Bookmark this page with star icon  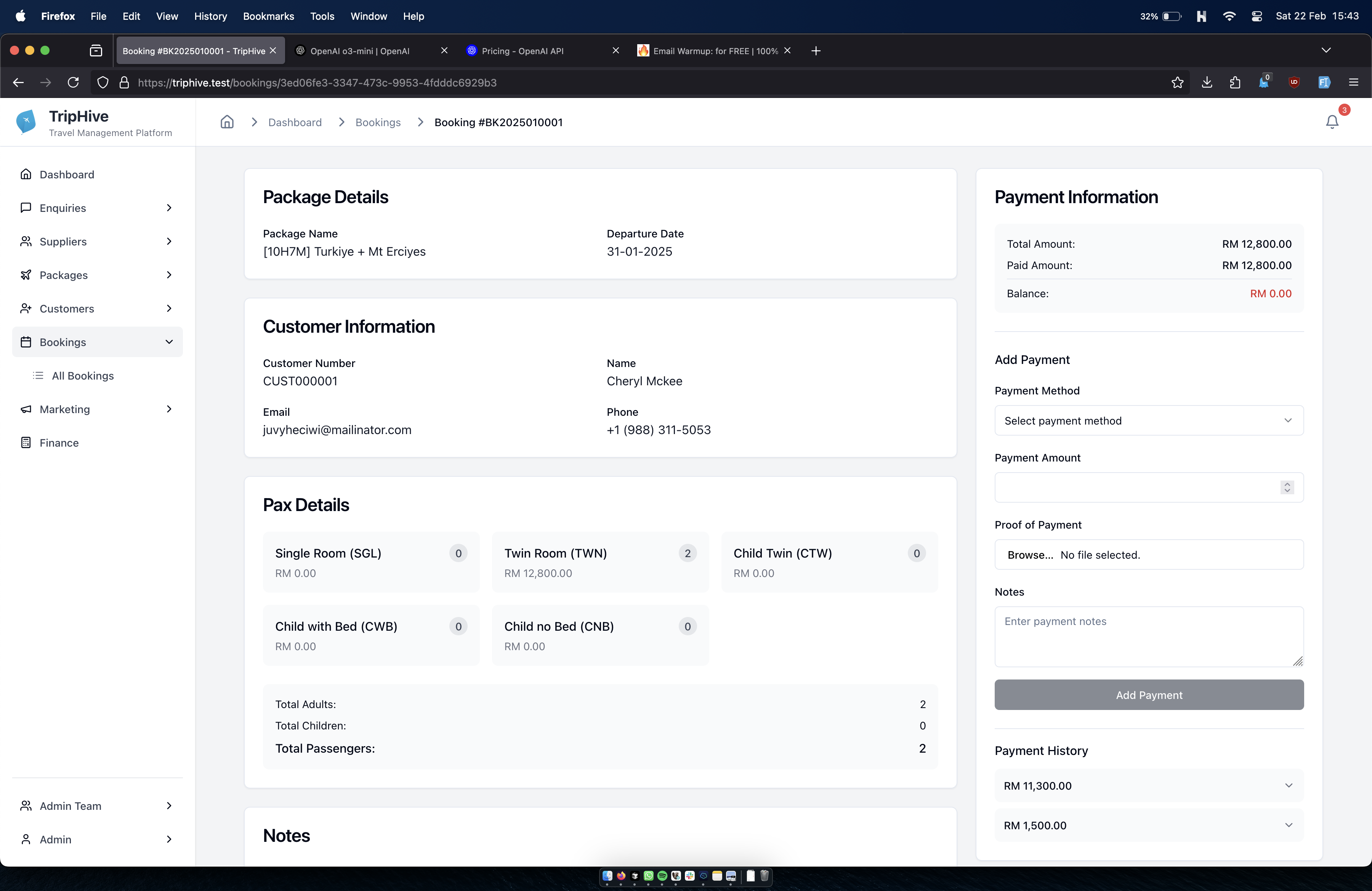tap(1177, 82)
